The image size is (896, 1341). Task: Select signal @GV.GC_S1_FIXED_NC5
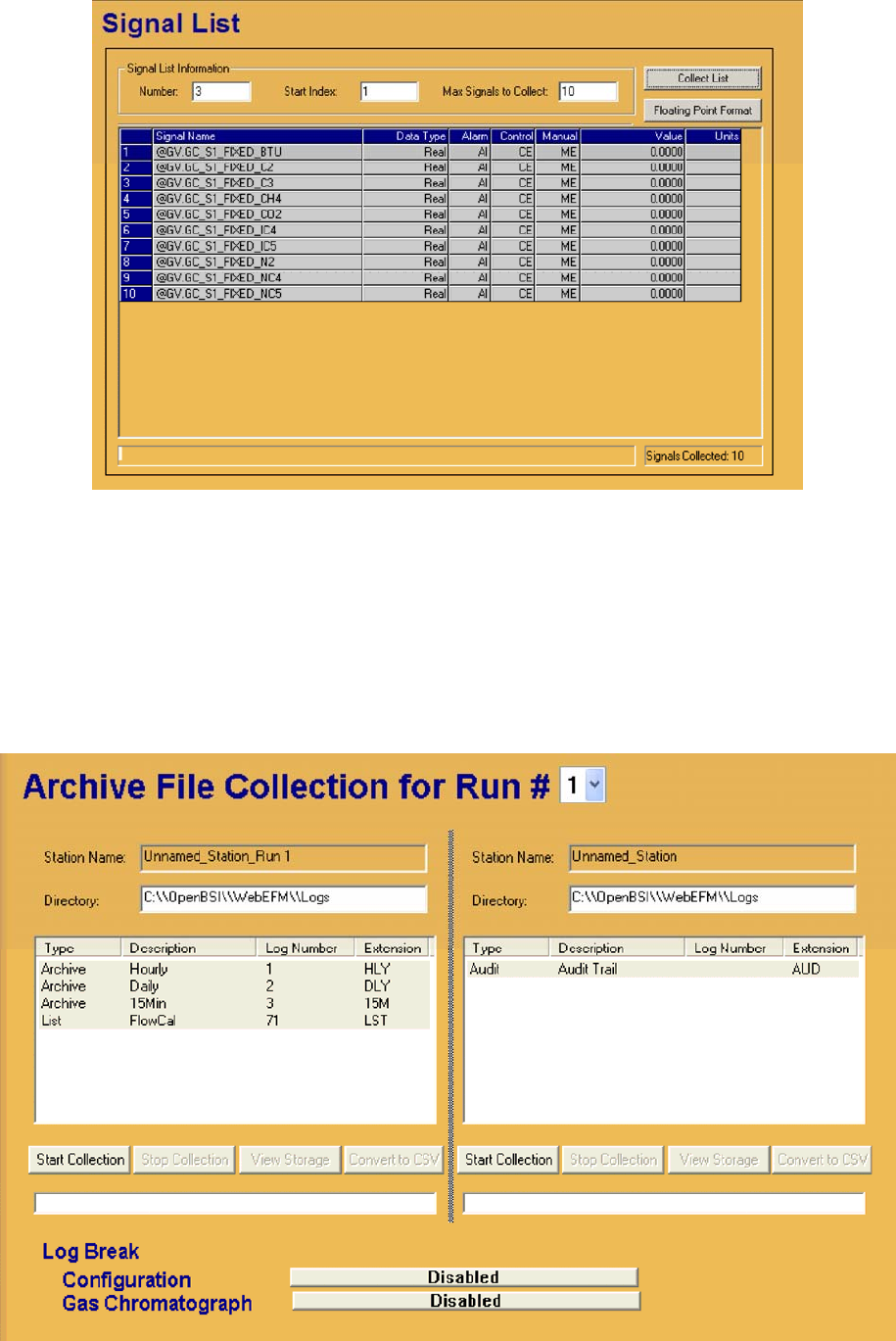click(x=430, y=293)
